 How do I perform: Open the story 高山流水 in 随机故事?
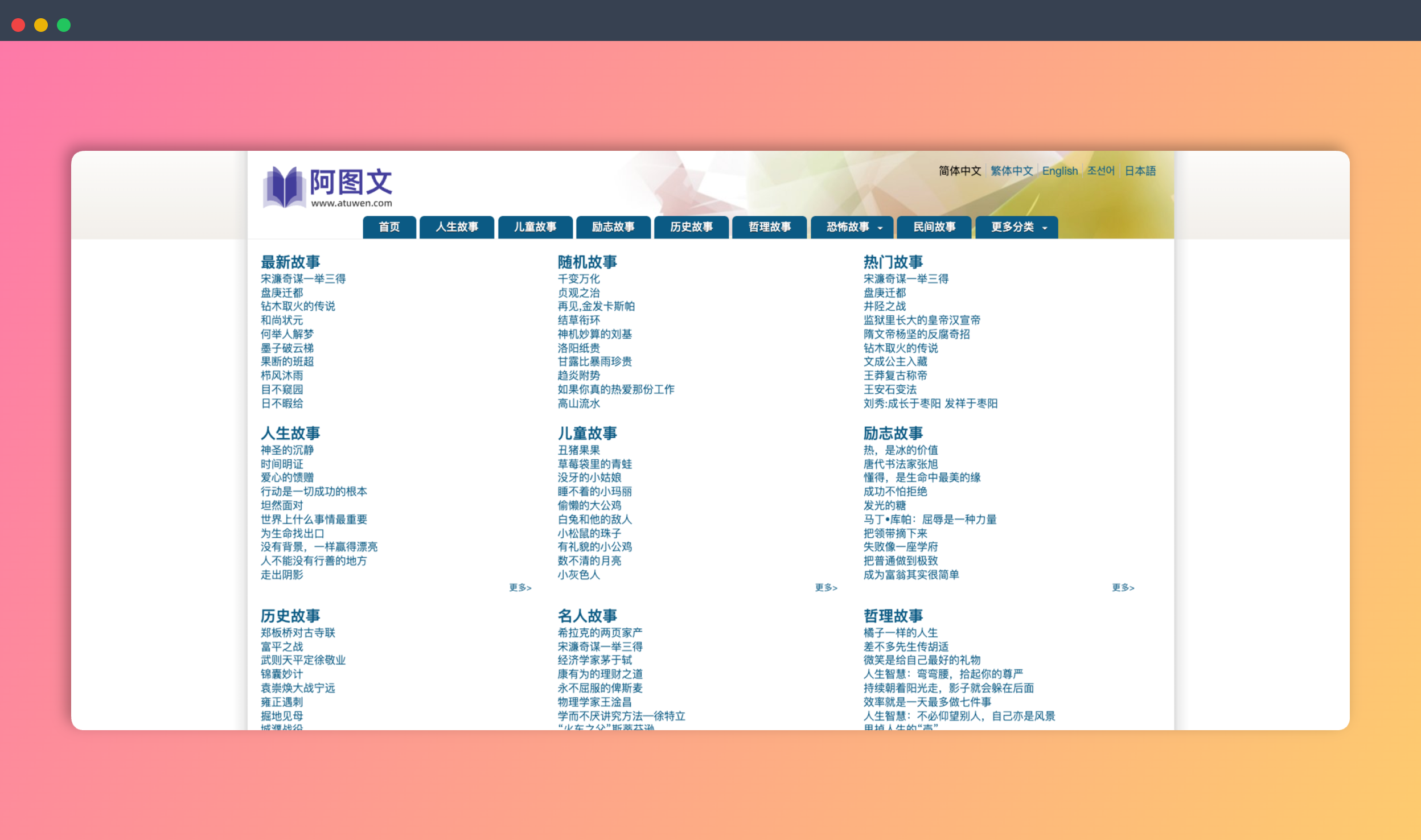[578, 403]
